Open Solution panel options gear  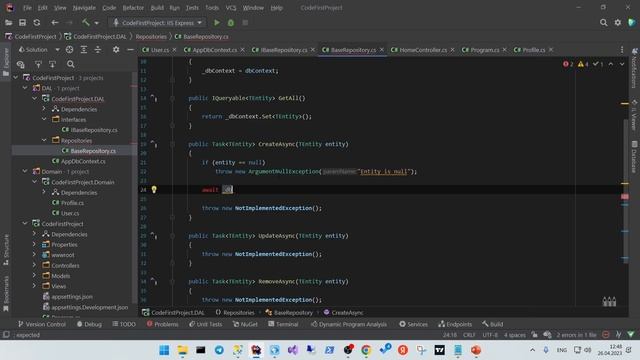coord(116,49)
